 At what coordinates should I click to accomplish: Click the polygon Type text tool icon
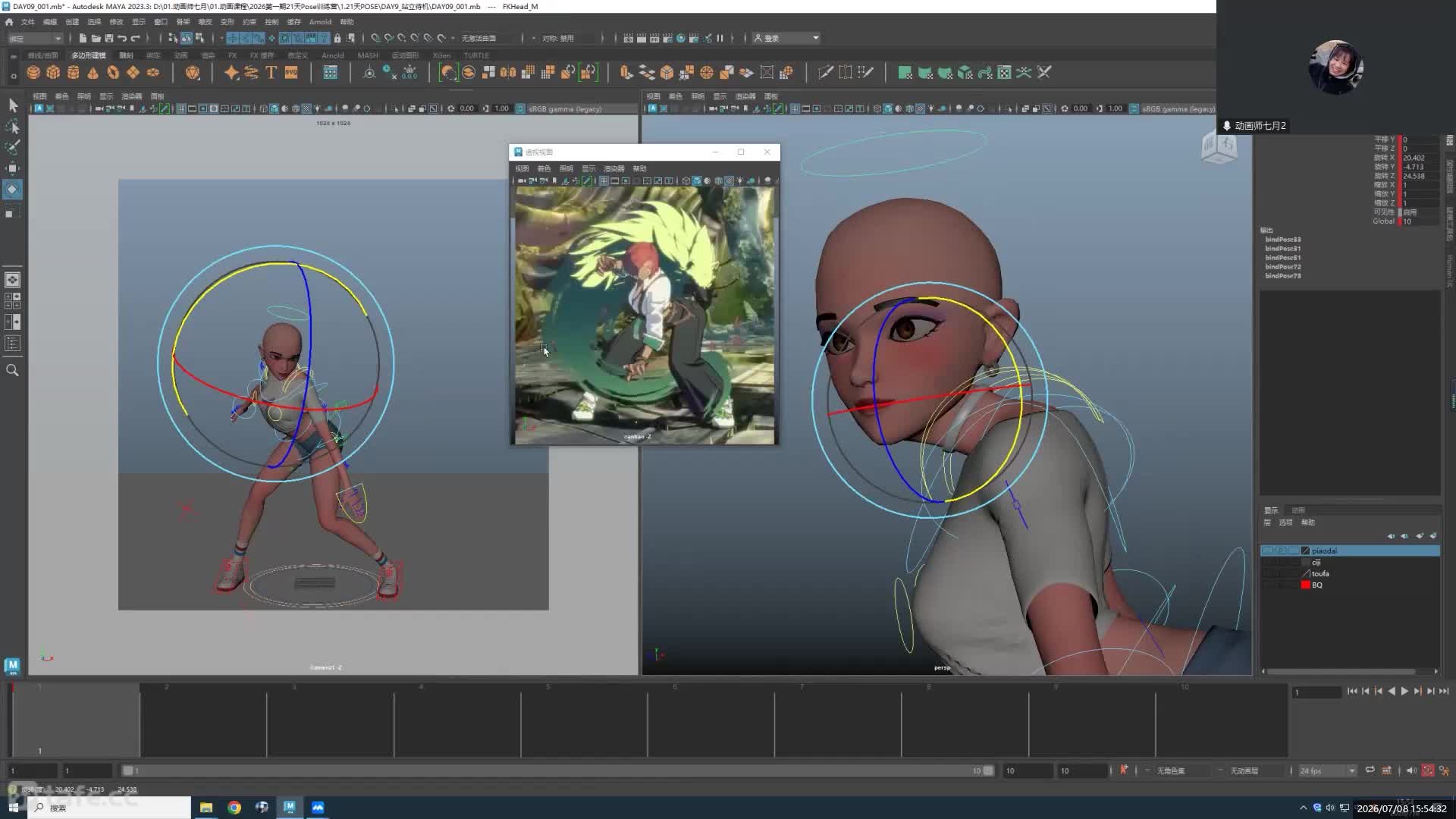pyautogui.click(x=271, y=72)
